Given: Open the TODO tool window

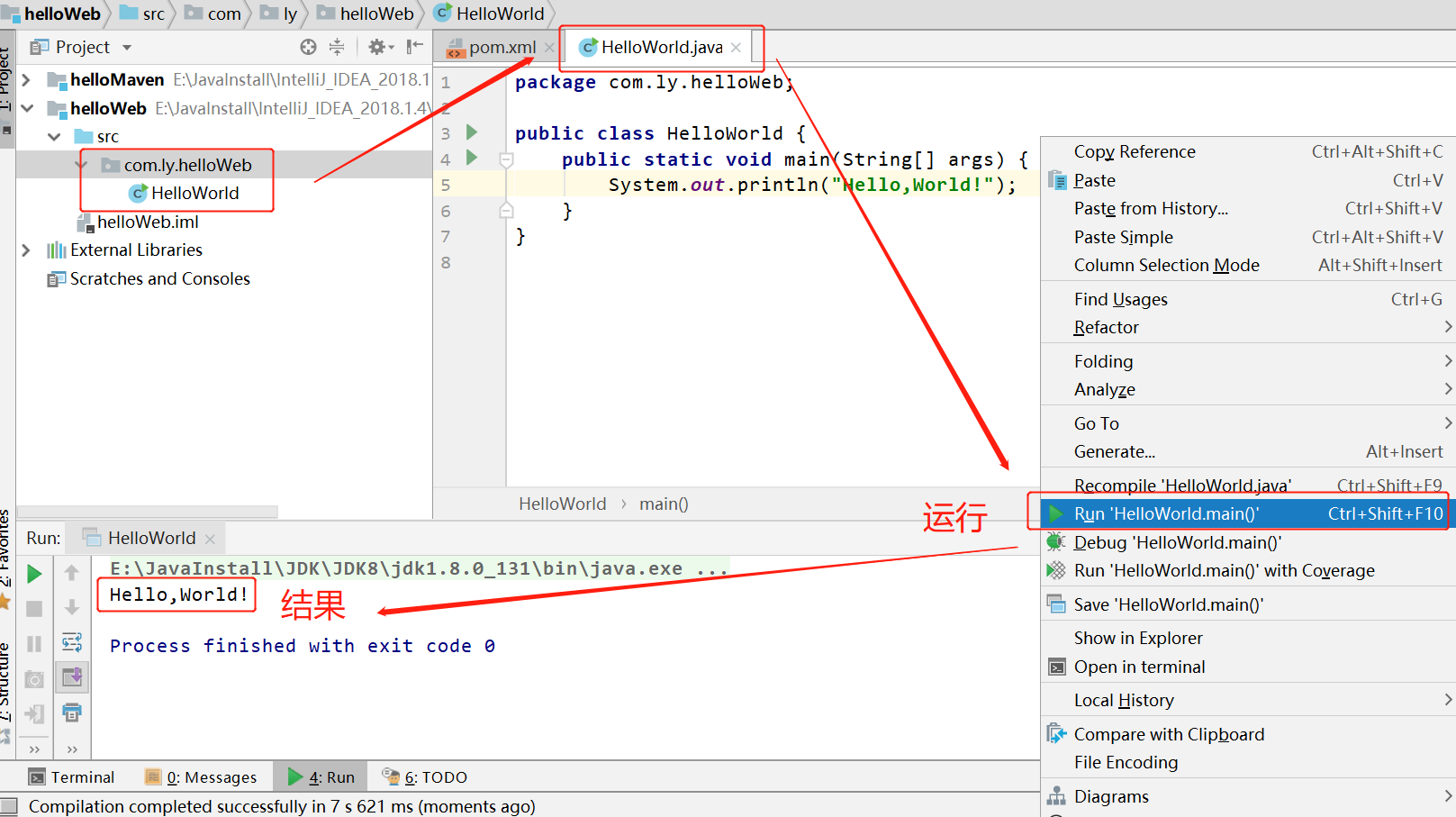Looking at the screenshot, I should pyautogui.click(x=425, y=777).
